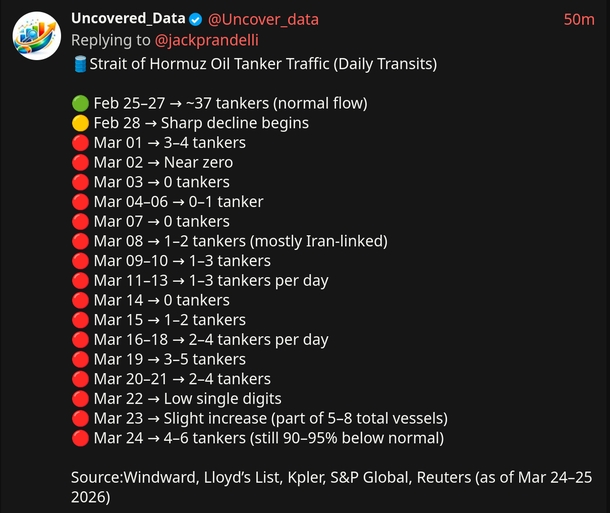
Task: Open @jackprandelli's profile link
Action: point(208,41)
